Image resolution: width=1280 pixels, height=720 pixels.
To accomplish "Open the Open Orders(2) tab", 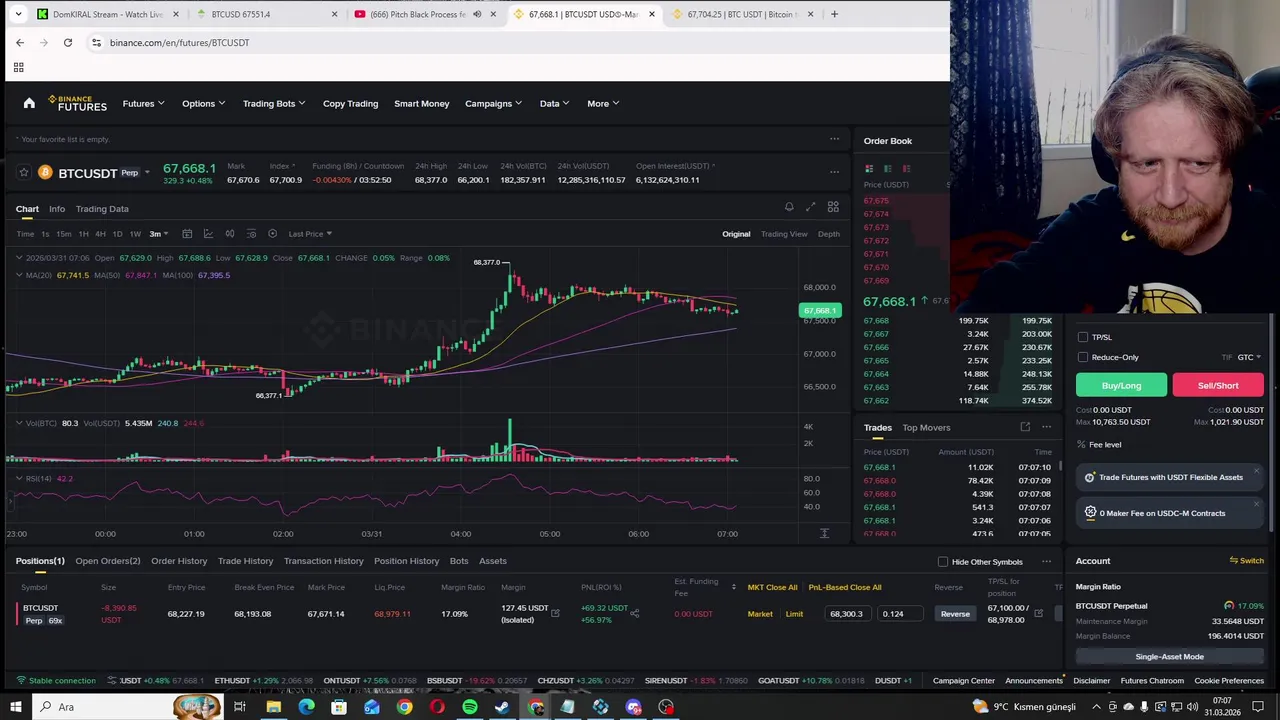I will pyautogui.click(x=108, y=561).
